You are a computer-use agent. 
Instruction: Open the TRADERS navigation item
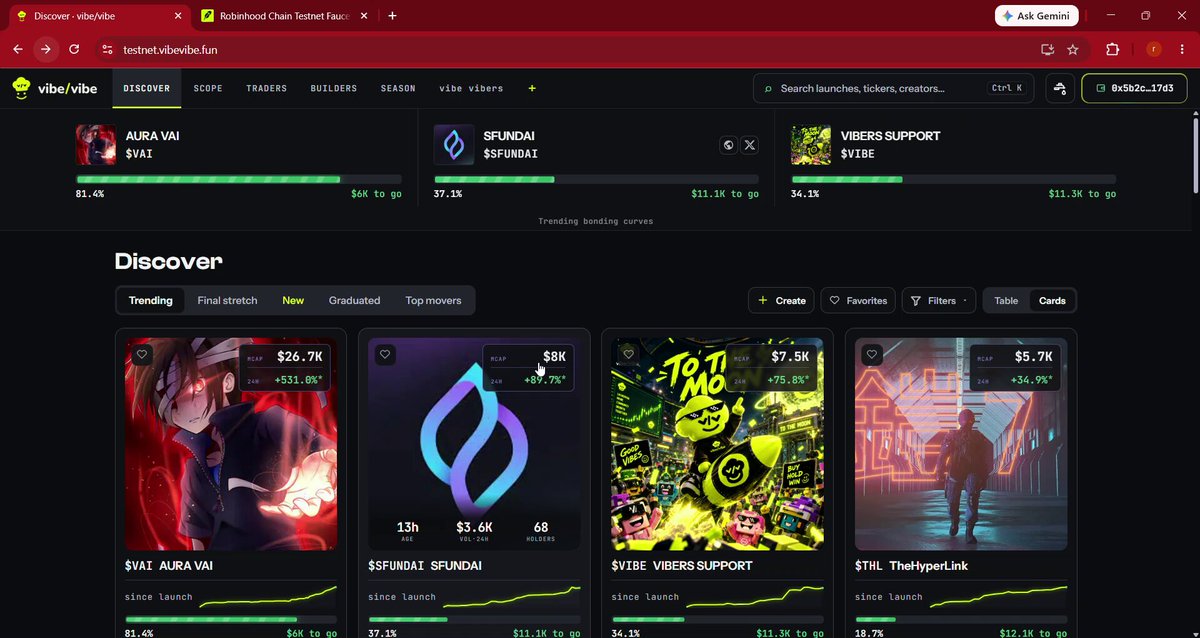pos(266,88)
